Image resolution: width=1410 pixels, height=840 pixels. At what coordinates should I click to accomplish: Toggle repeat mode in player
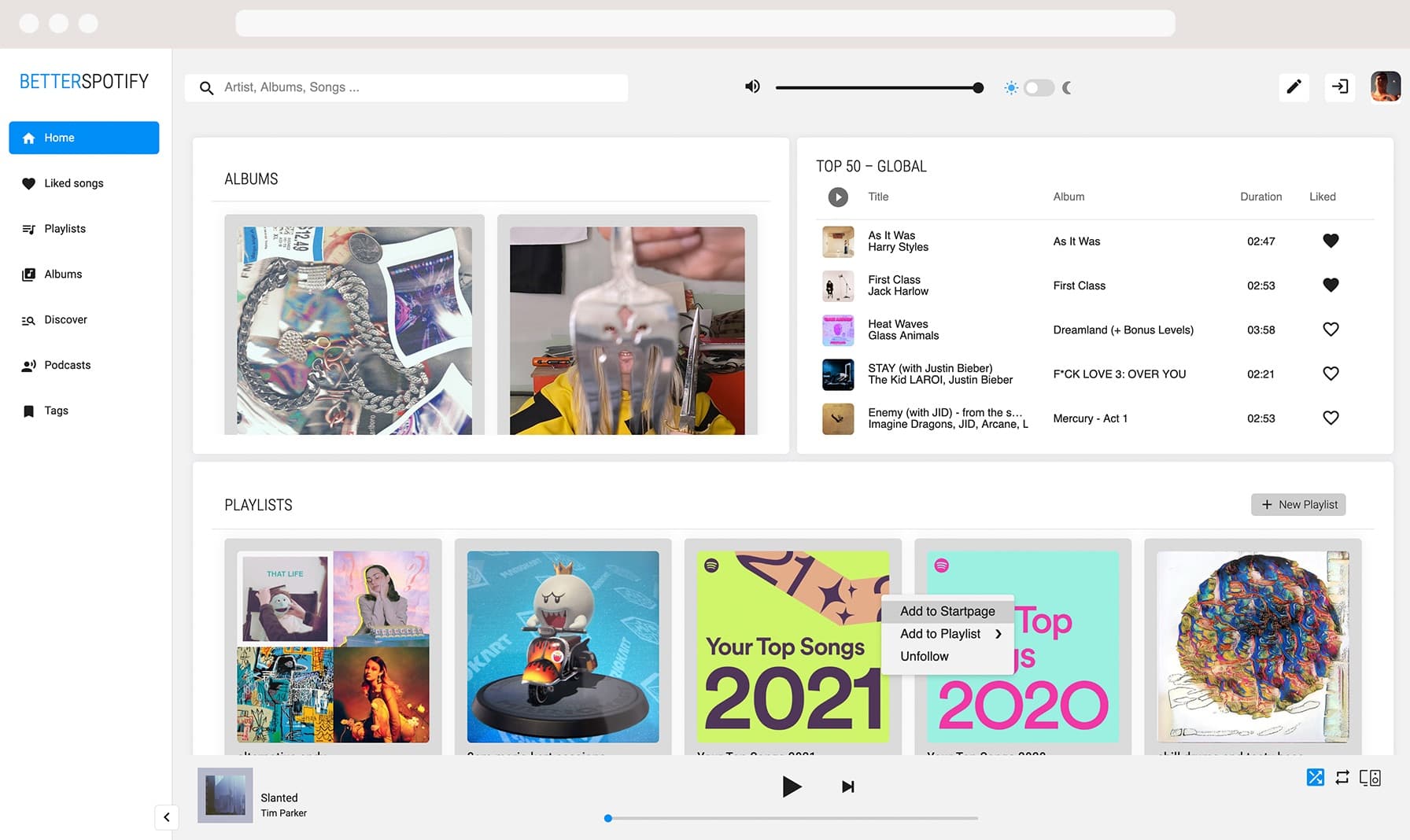coord(1342,778)
